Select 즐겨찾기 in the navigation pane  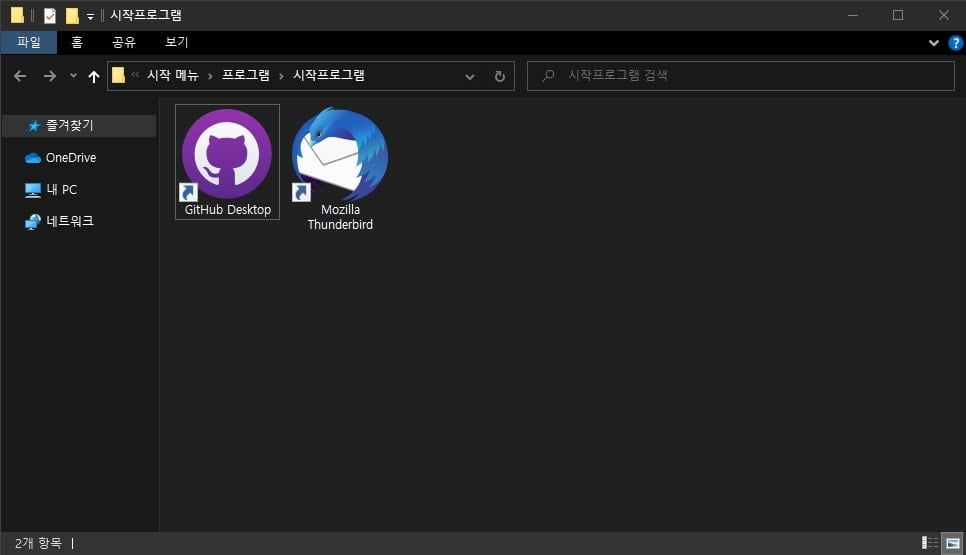(x=79, y=126)
